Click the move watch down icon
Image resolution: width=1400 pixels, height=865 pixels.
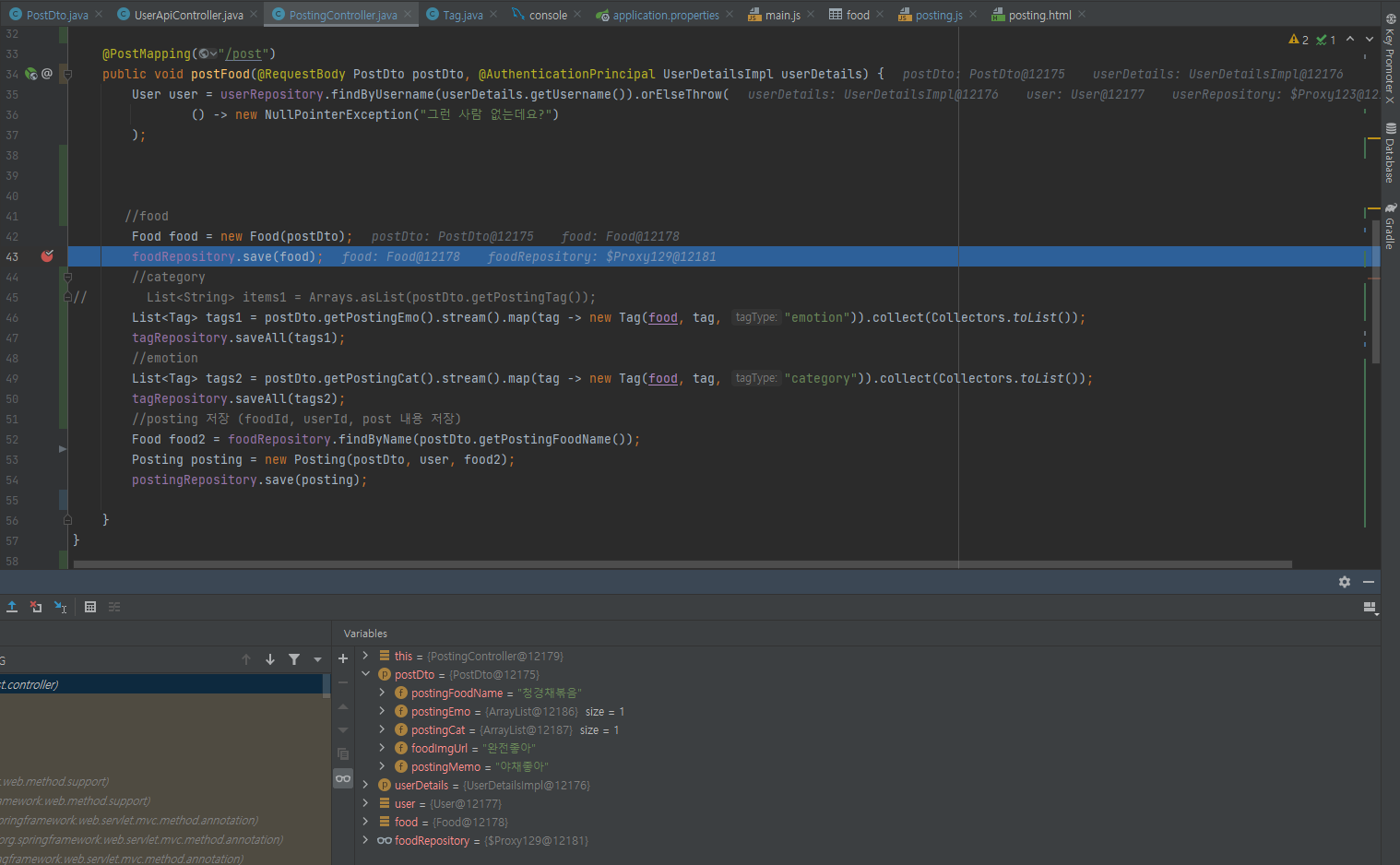343,730
